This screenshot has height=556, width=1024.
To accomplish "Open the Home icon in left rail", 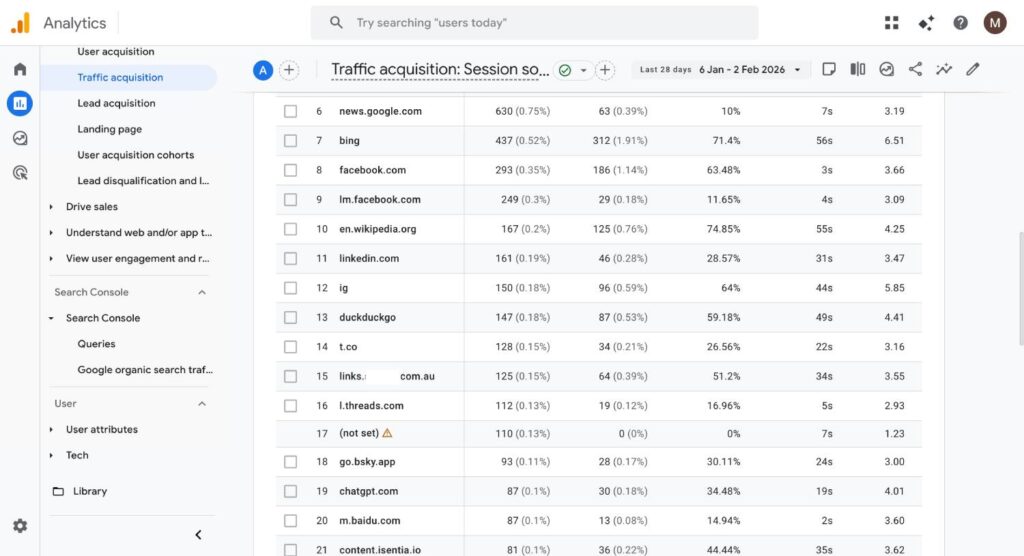I will click(x=20, y=70).
